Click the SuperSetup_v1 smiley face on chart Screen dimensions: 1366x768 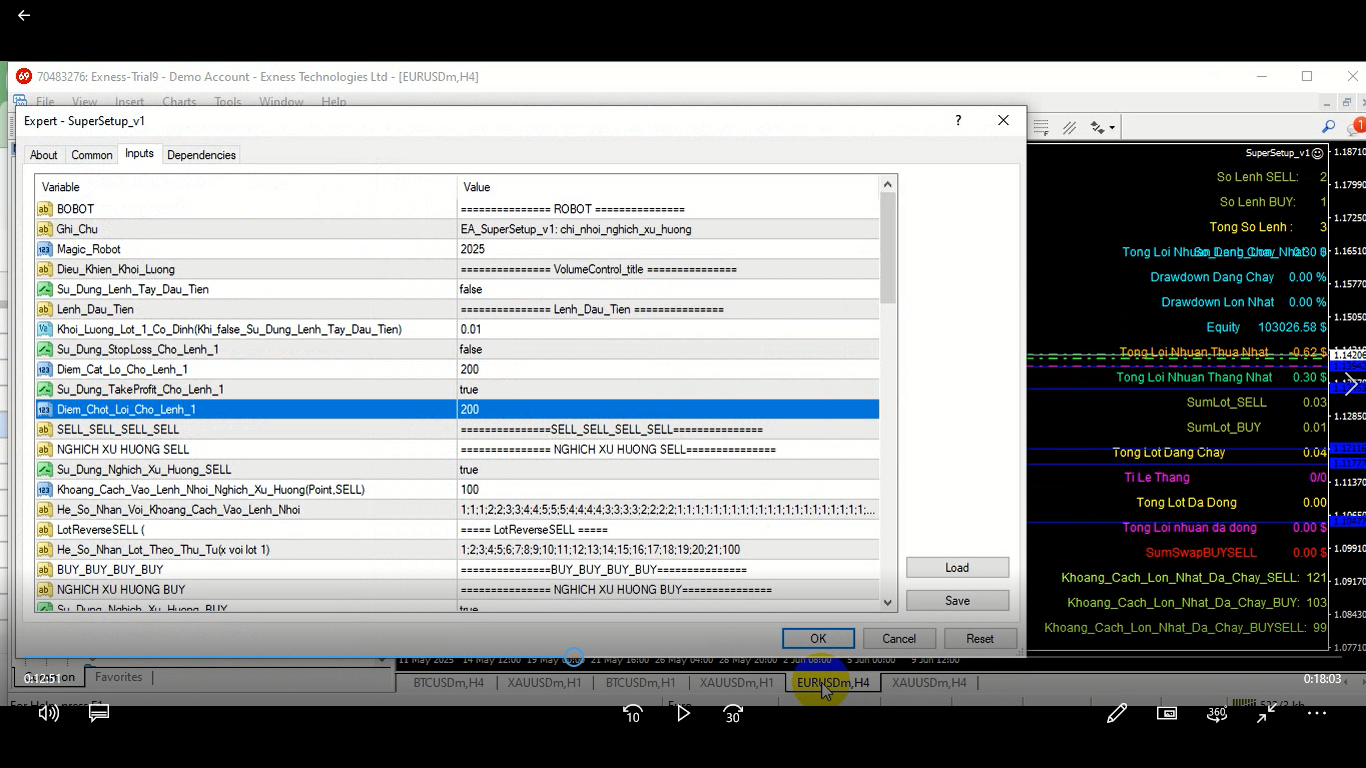point(1317,153)
